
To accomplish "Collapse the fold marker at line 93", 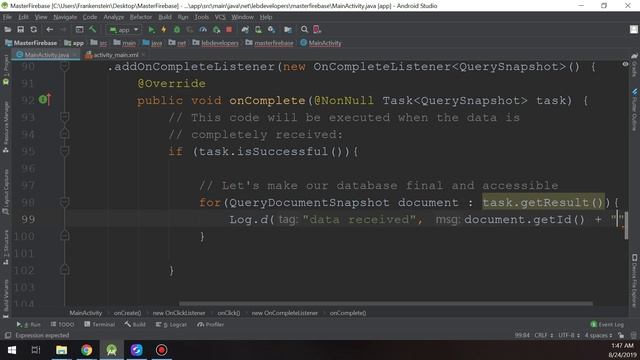I will coord(64,117).
